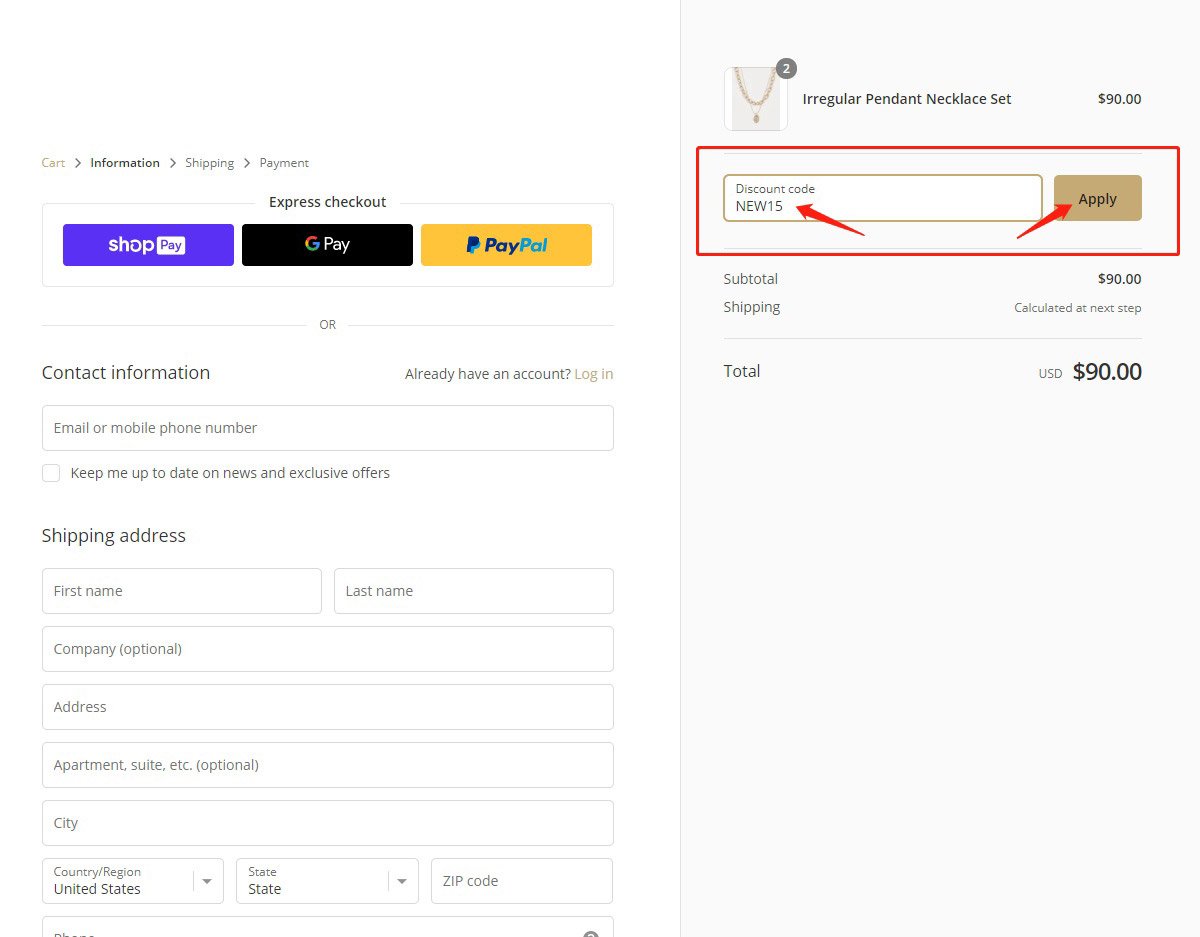Click into the ZIP code field
1200x937 pixels.
click(521, 881)
